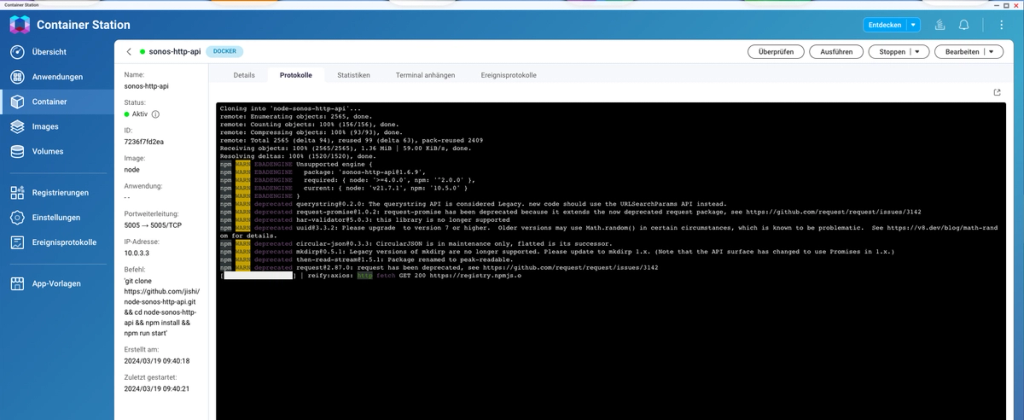This screenshot has height=420, width=1024.
Task: Click the sonos-http-api header title
Action: [x=174, y=52]
